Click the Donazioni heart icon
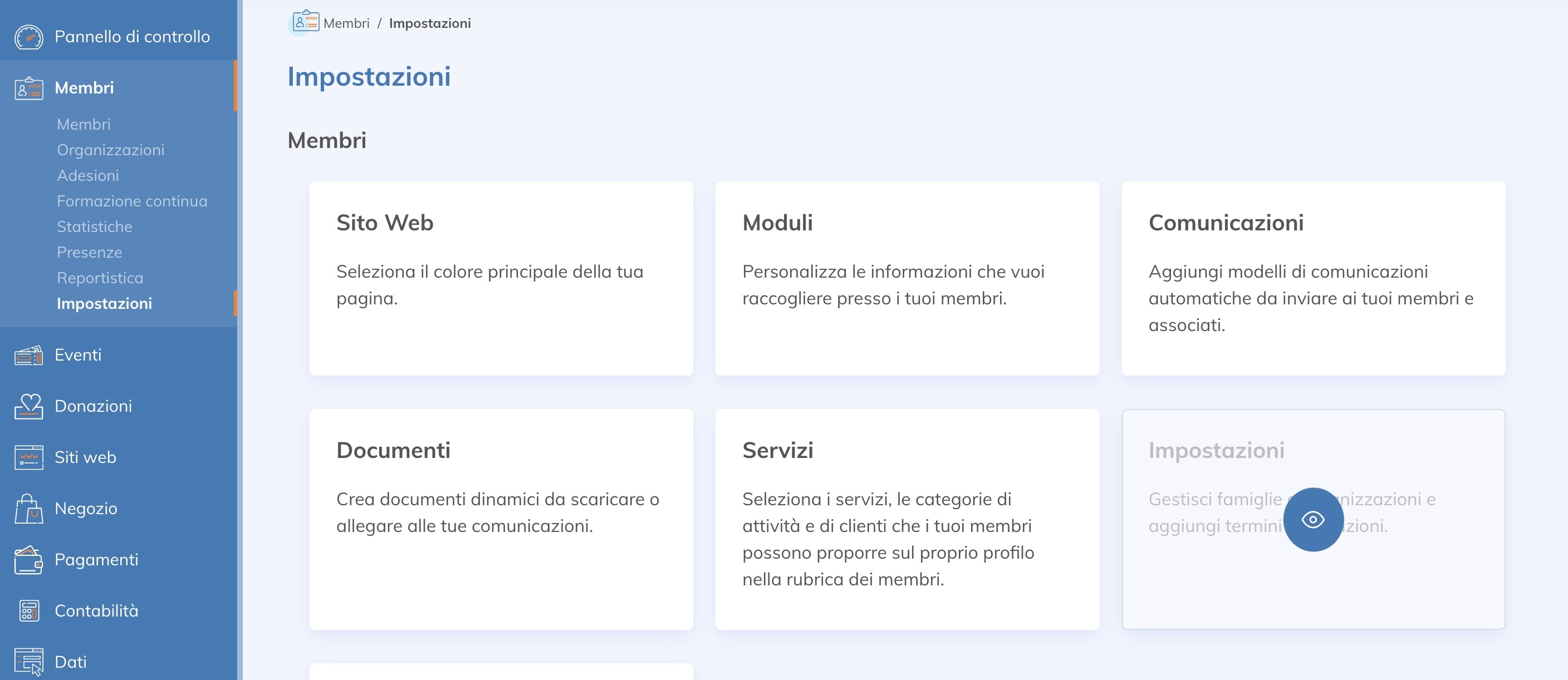Screen dimensions: 1568x680 pos(28,406)
